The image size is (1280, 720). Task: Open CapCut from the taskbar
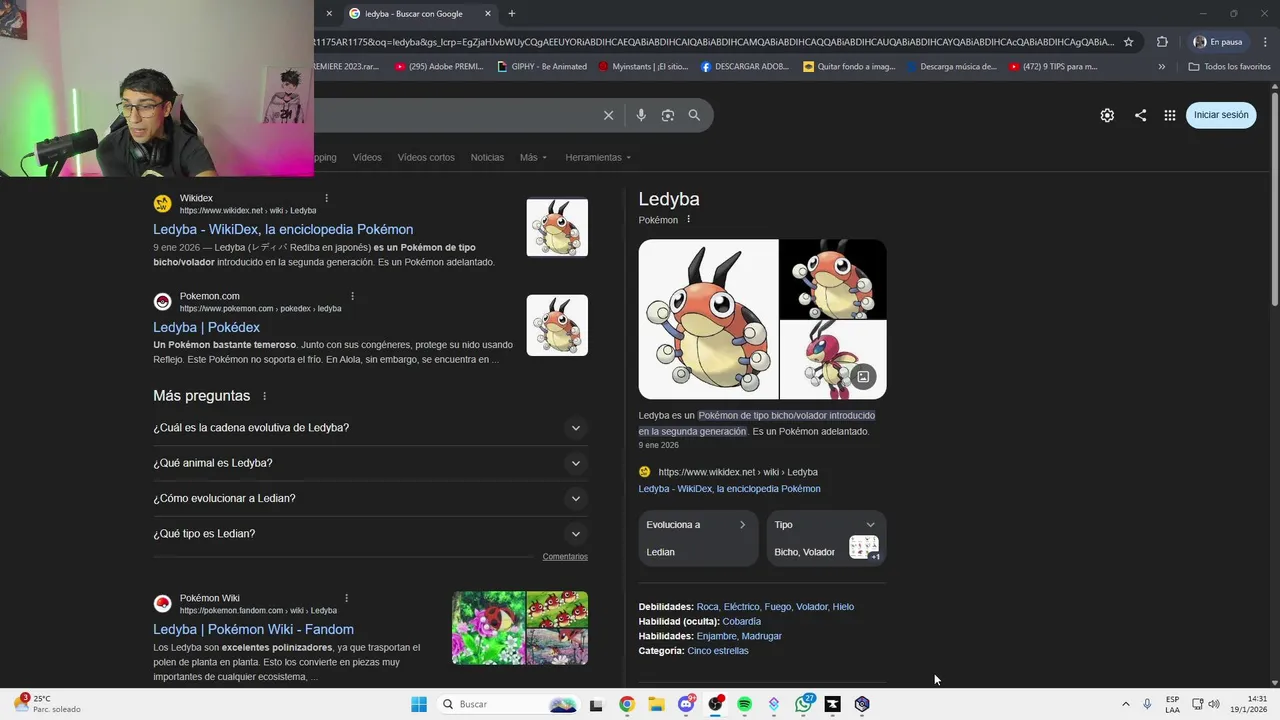tap(832, 704)
